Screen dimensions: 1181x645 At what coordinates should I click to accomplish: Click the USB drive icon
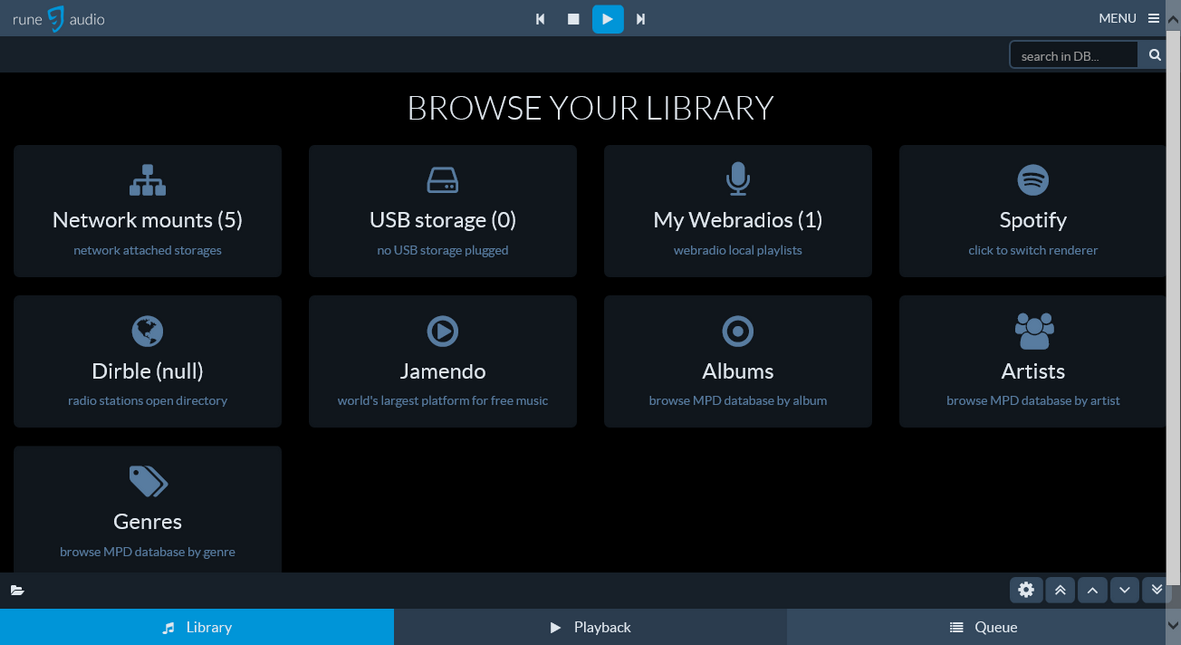pyautogui.click(x=443, y=180)
